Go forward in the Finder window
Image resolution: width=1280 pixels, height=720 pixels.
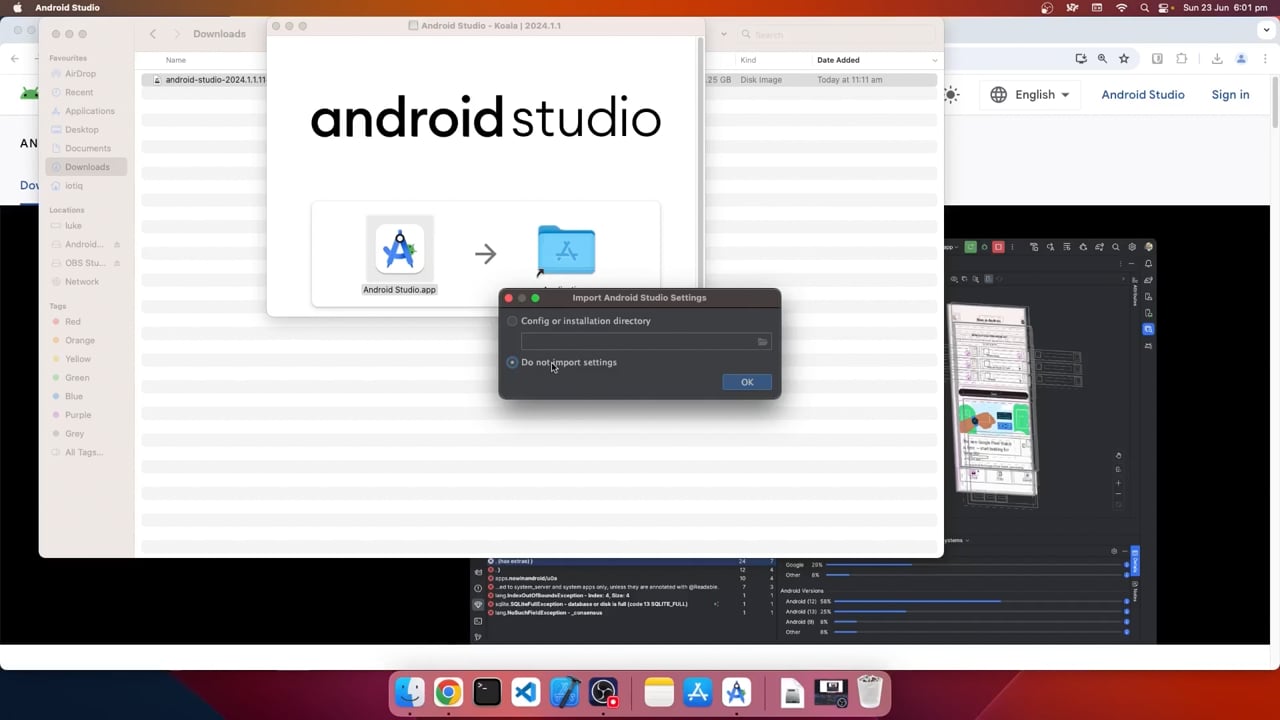coord(177,34)
